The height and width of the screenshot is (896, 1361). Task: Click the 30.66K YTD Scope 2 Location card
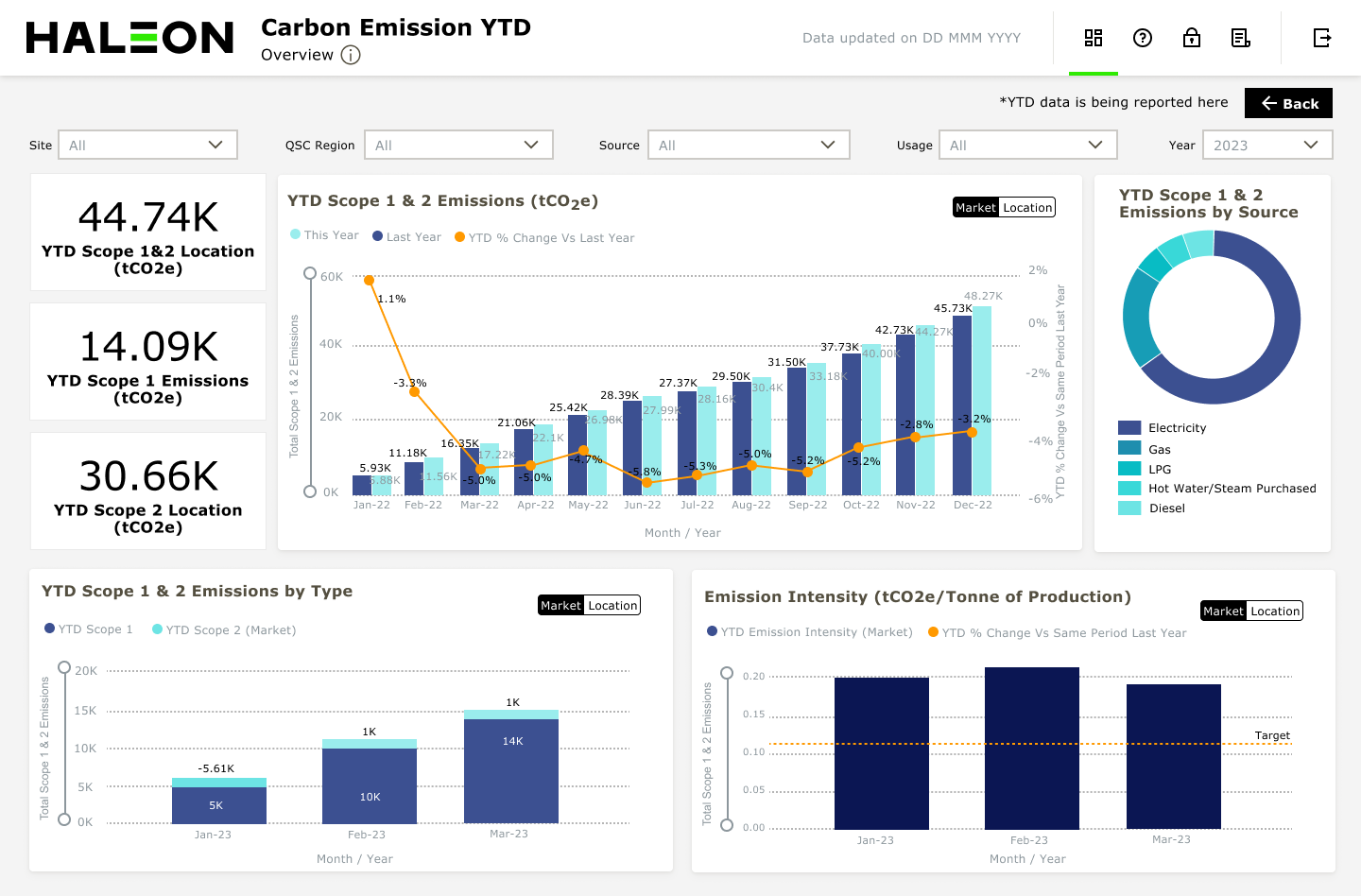point(148,491)
